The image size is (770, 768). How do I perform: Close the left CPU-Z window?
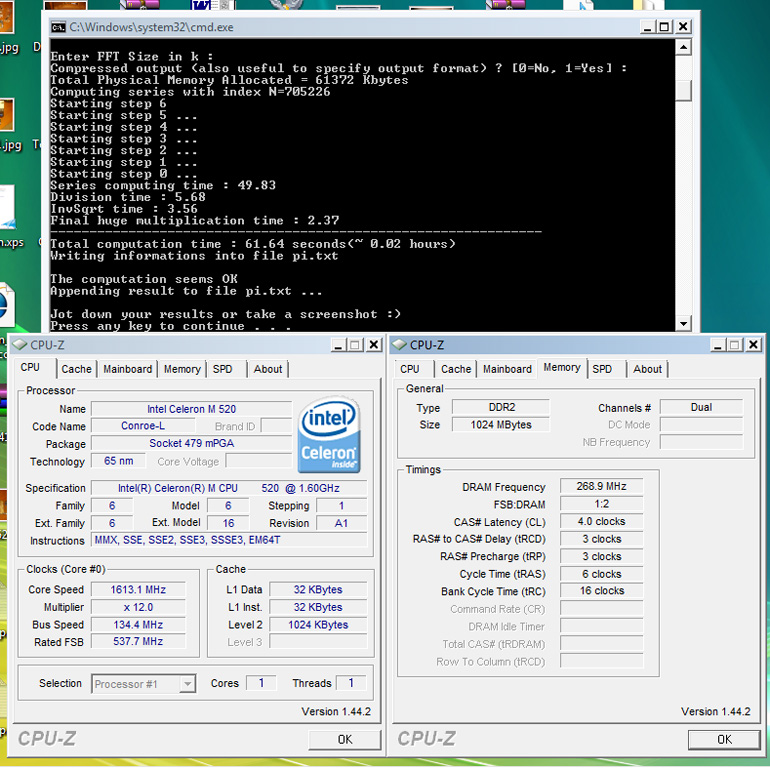374,345
